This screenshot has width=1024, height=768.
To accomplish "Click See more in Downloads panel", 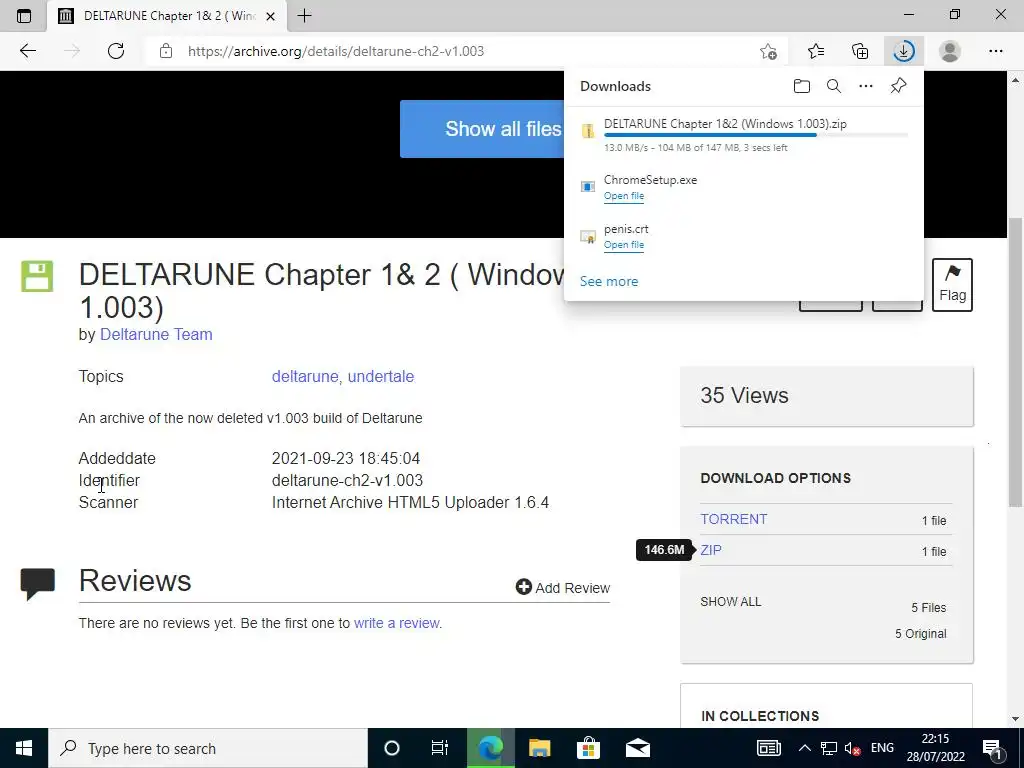I will point(609,281).
